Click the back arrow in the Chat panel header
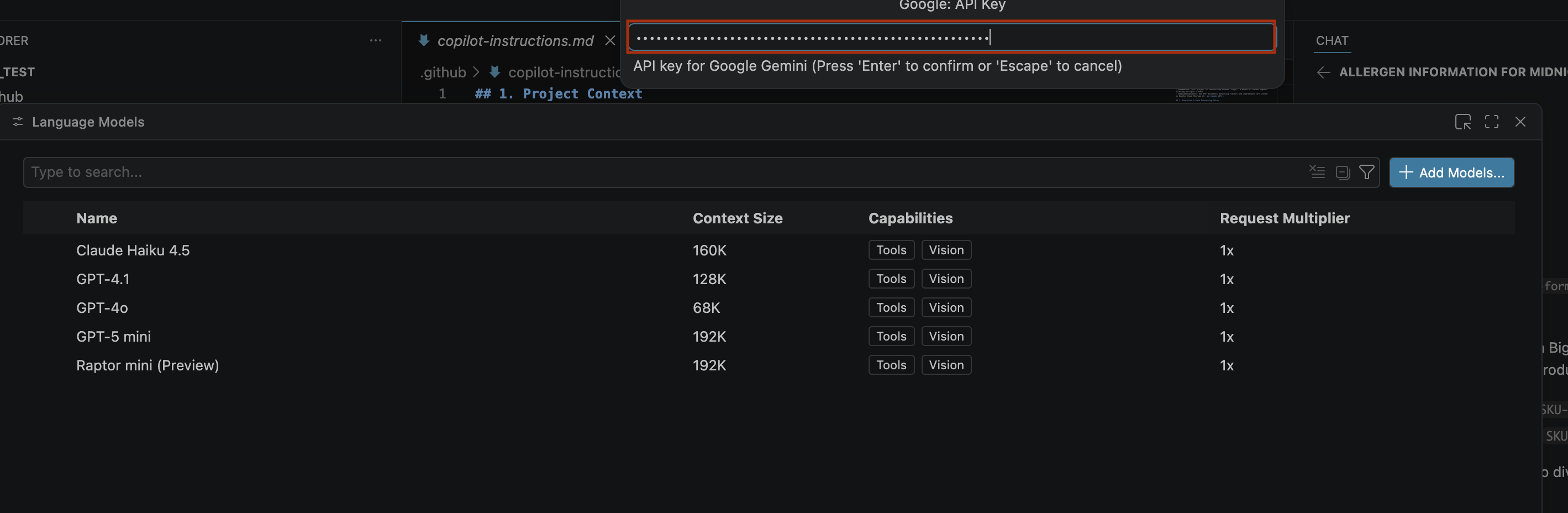Image resolution: width=1568 pixels, height=513 pixels. pyautogui.click(x=1324, y=72)
